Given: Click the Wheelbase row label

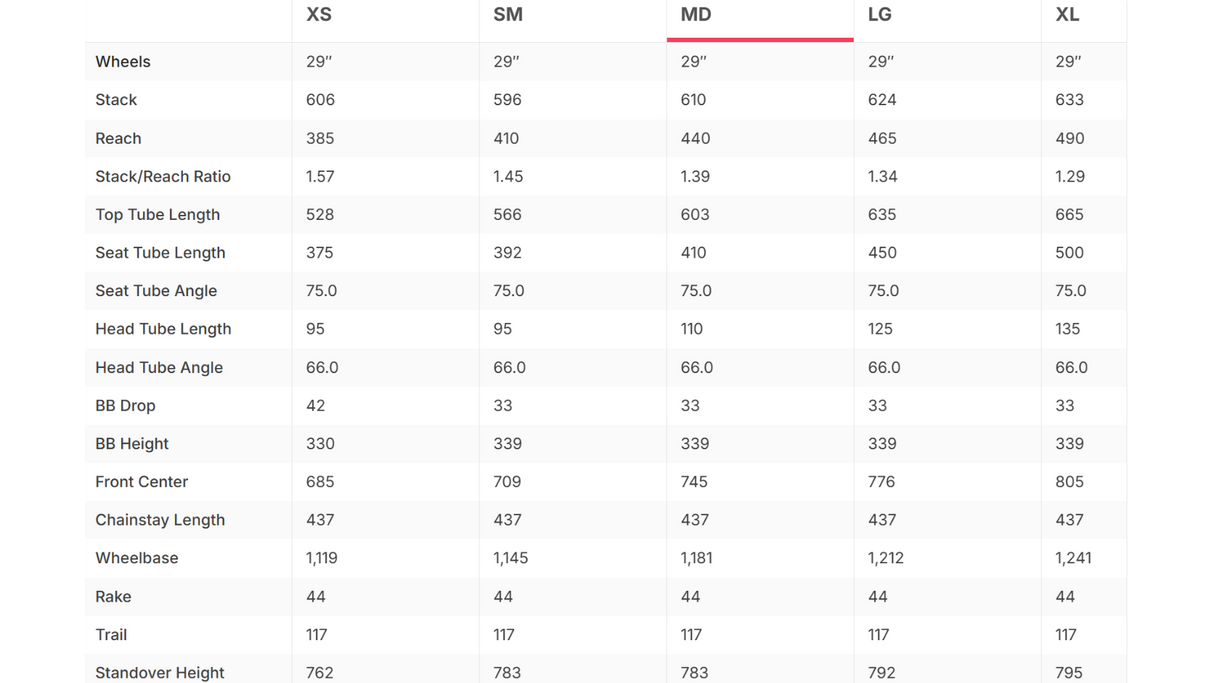Looking at the screenshot, I should coord(137,558).
